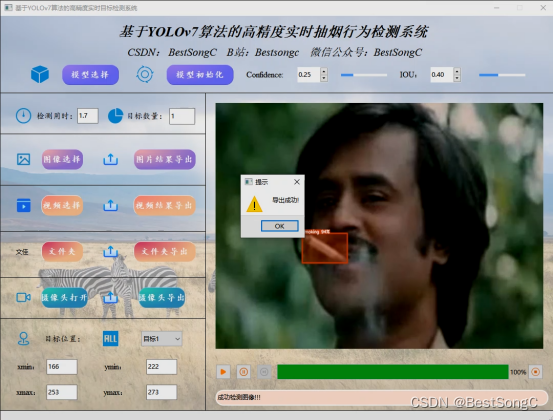The image size is (553, 420).
Task: Click the IOU value field 0.40
Action: click(442, 75)
